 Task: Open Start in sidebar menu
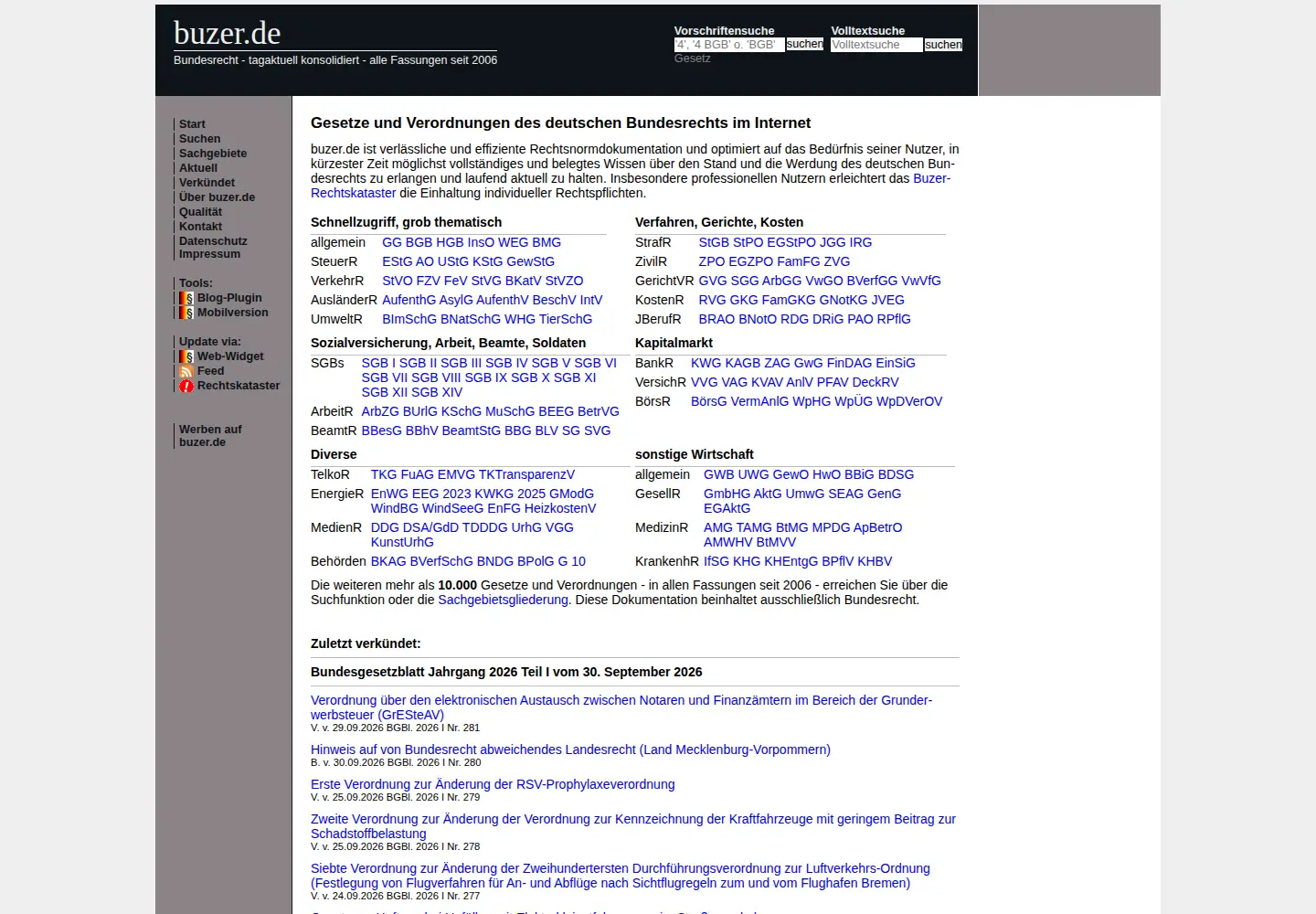pos(192,124)
